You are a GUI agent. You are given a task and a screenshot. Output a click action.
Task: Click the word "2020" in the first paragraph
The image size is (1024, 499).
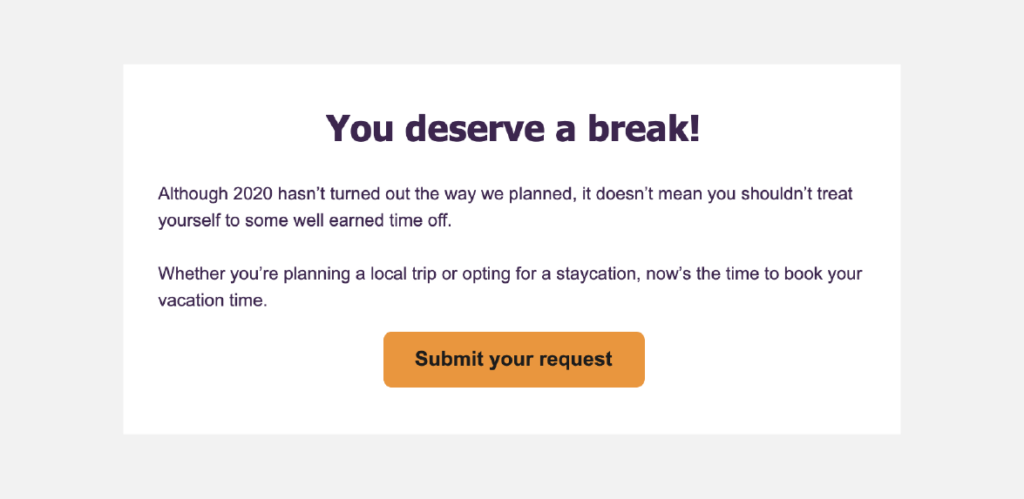252,194
